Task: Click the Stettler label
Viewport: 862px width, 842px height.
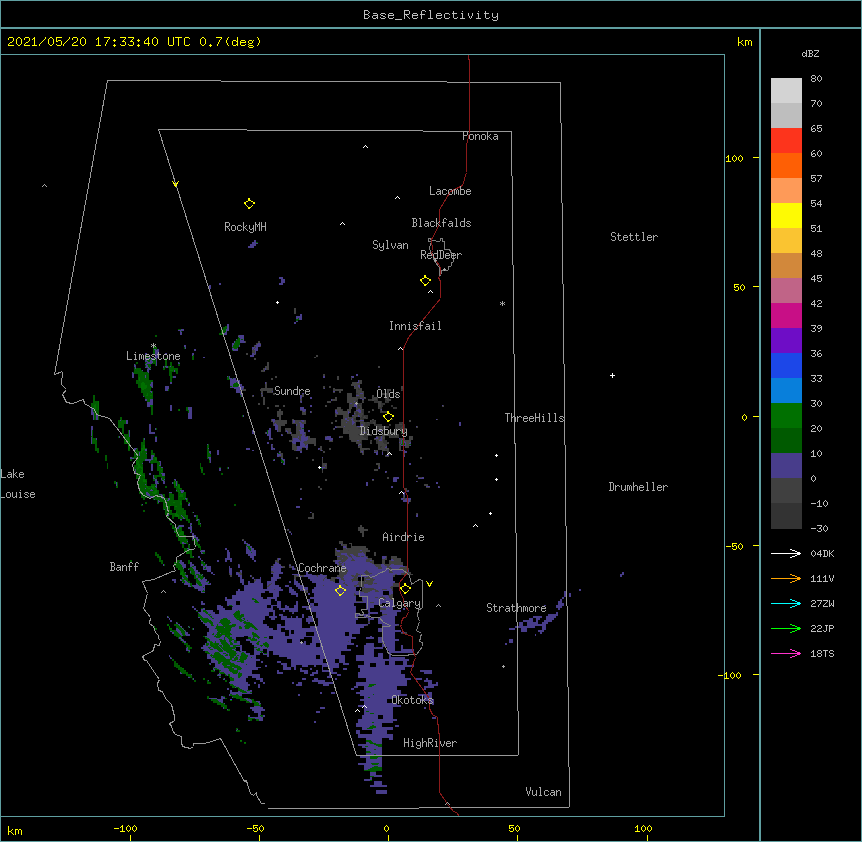Action: pyautogui.click(x=634, y=237)
